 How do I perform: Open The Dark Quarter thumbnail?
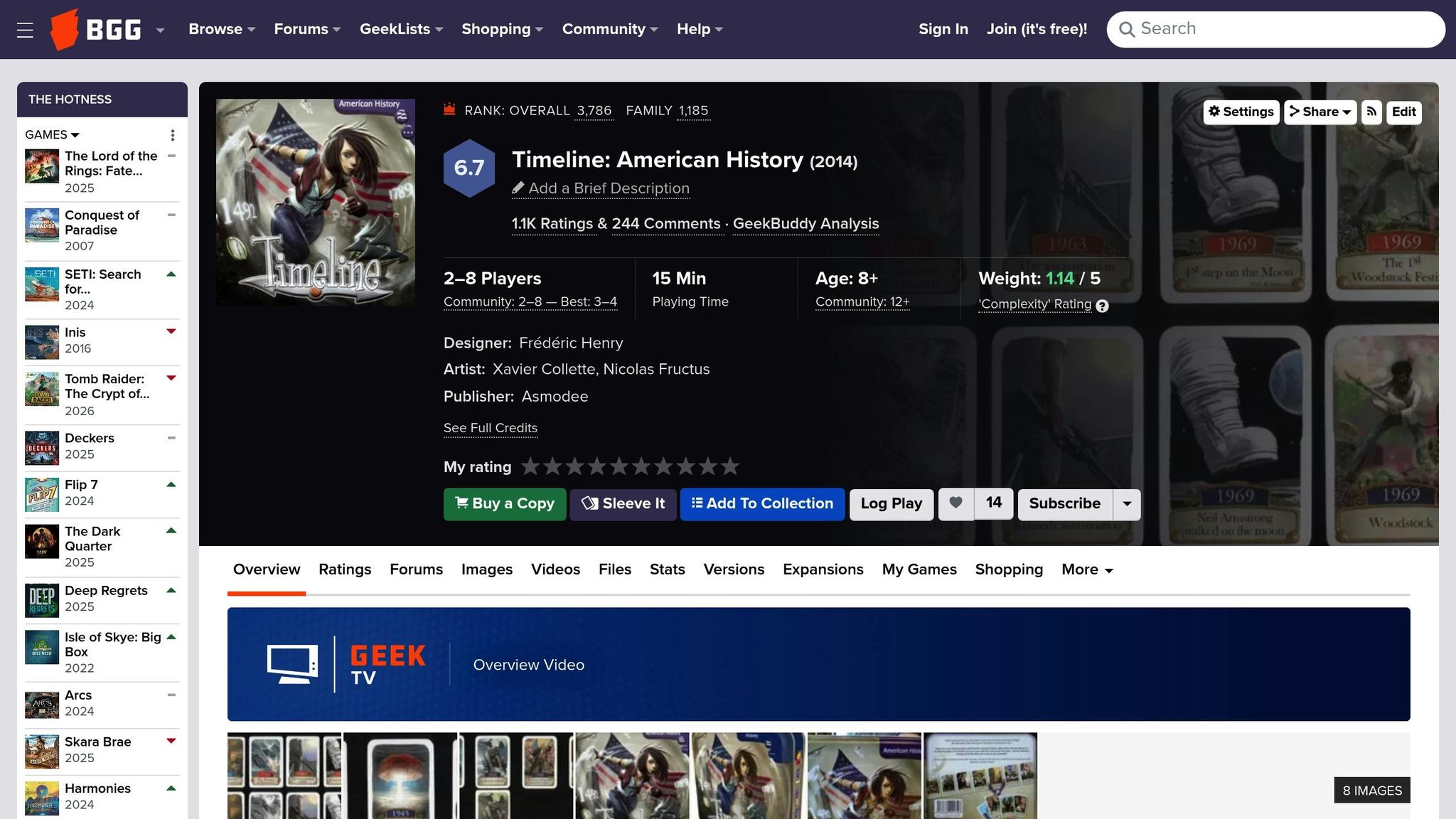click(42, 541)
